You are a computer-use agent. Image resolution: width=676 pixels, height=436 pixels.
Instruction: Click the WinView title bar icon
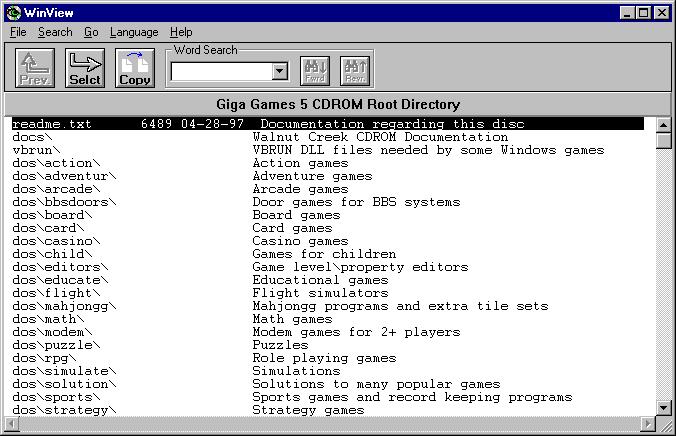coord(12,12)
